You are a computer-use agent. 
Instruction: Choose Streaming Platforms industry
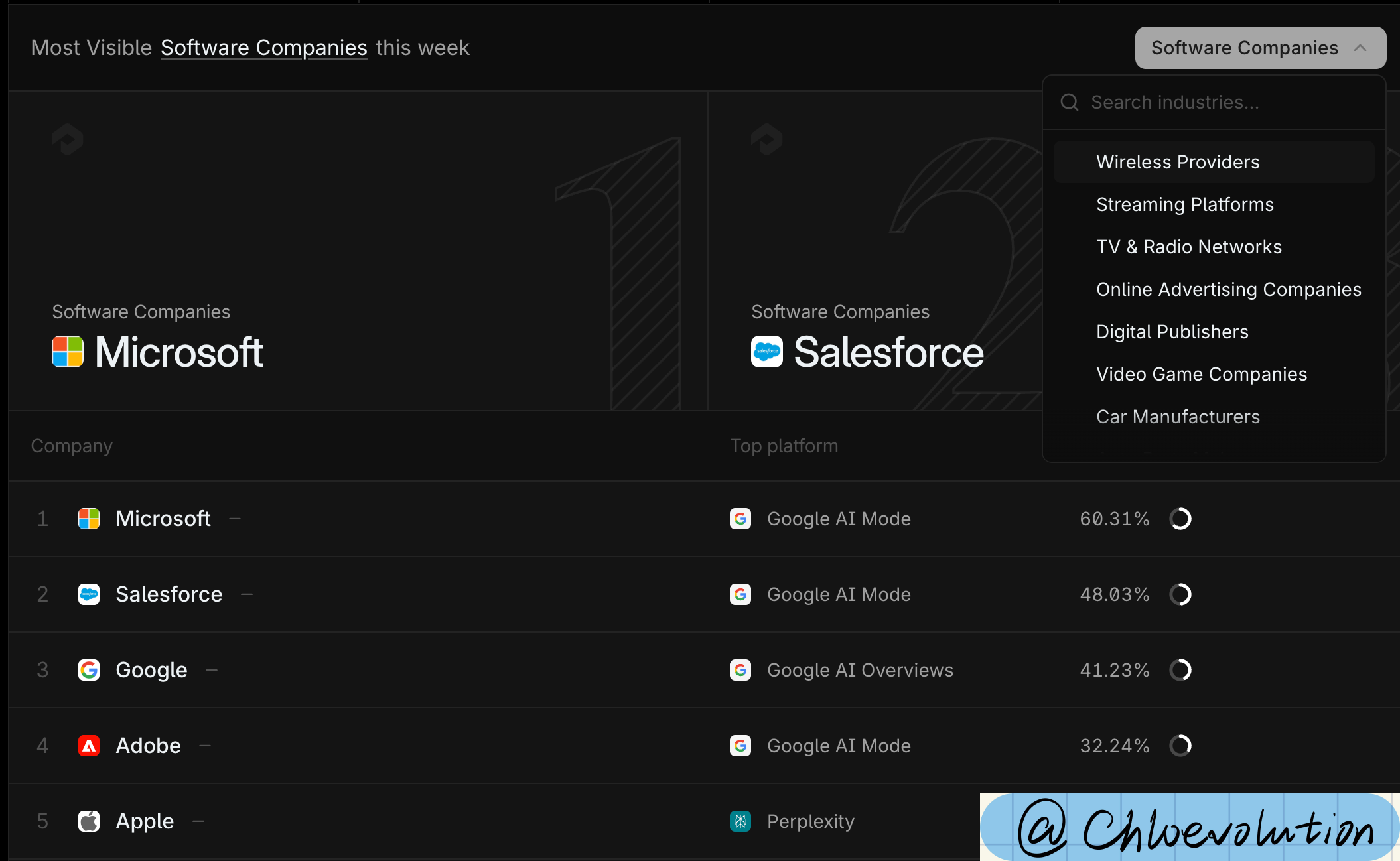click(x=1185, y=204)
